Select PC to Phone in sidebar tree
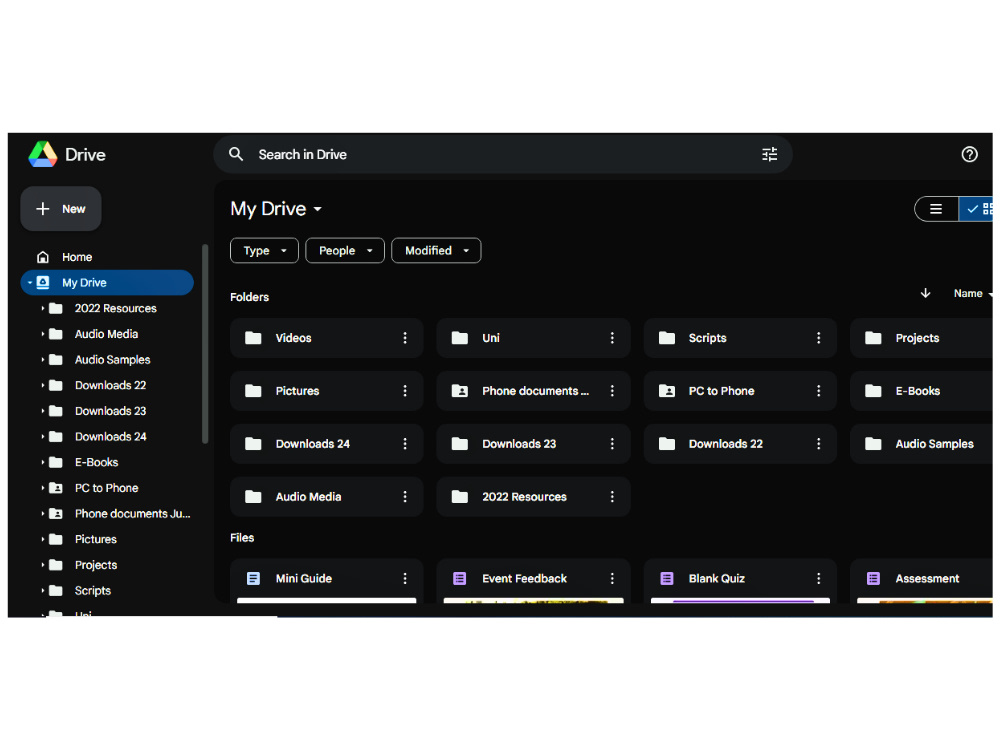Screen dimensions: 1000x750 (x=107, y=488)
